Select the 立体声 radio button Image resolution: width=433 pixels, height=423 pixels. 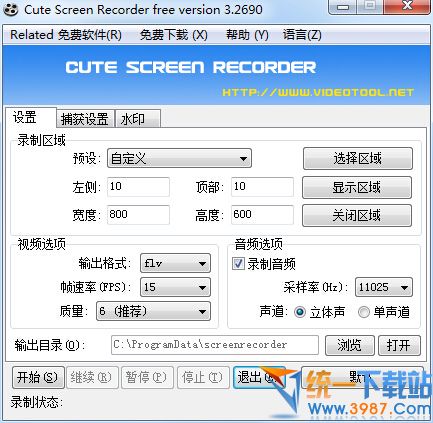300,312
